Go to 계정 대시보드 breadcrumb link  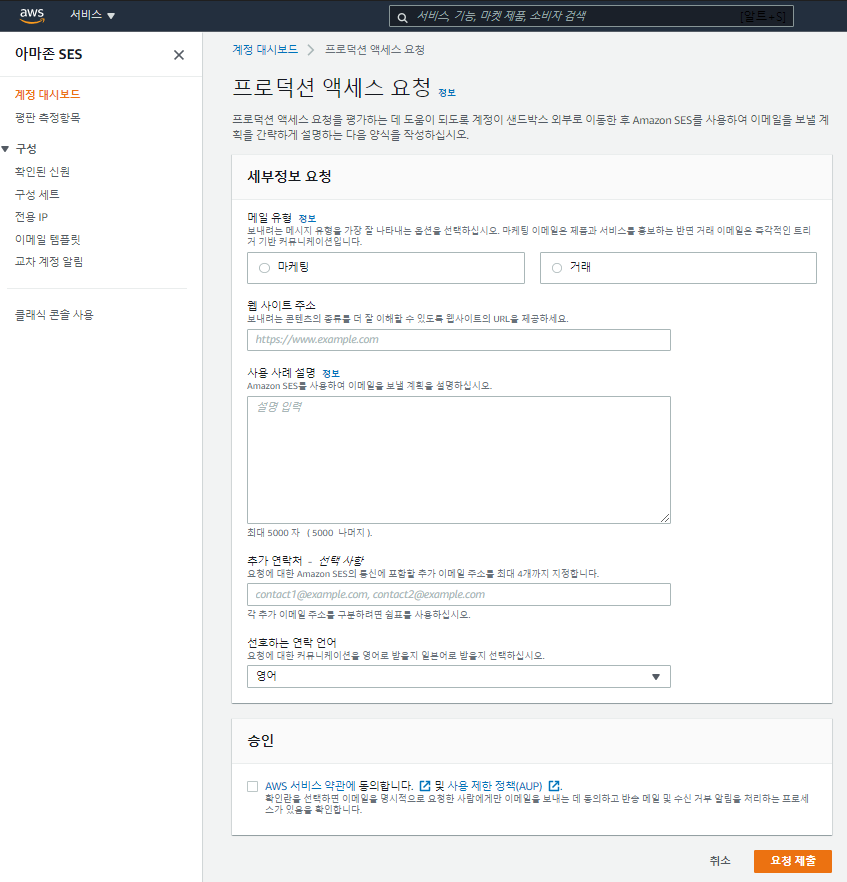pos(265,50)
